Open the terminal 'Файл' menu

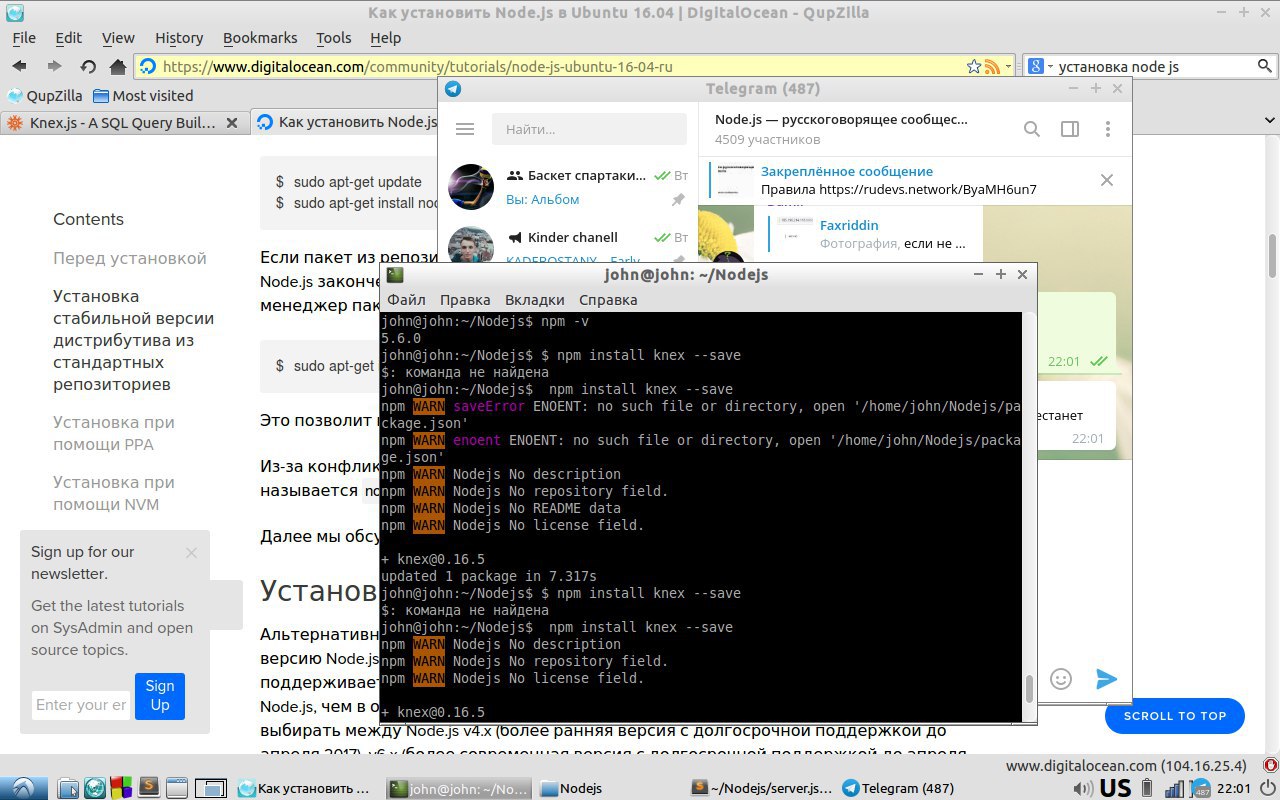[406, 299]
